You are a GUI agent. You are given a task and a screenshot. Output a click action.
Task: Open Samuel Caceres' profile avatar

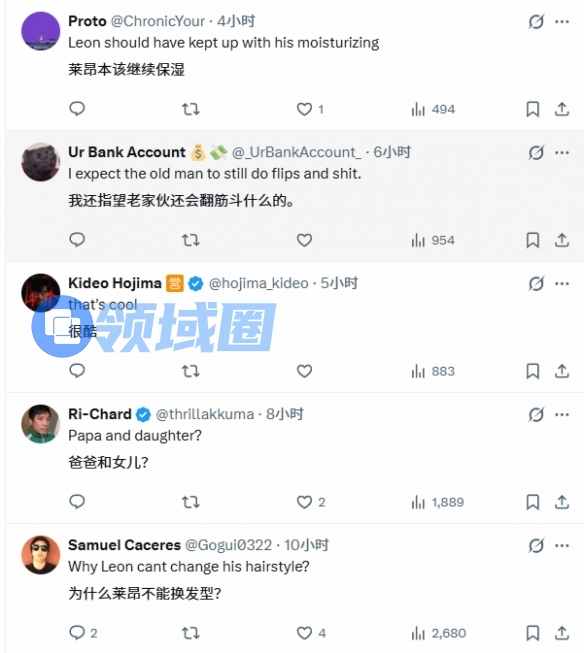point(40,555)
